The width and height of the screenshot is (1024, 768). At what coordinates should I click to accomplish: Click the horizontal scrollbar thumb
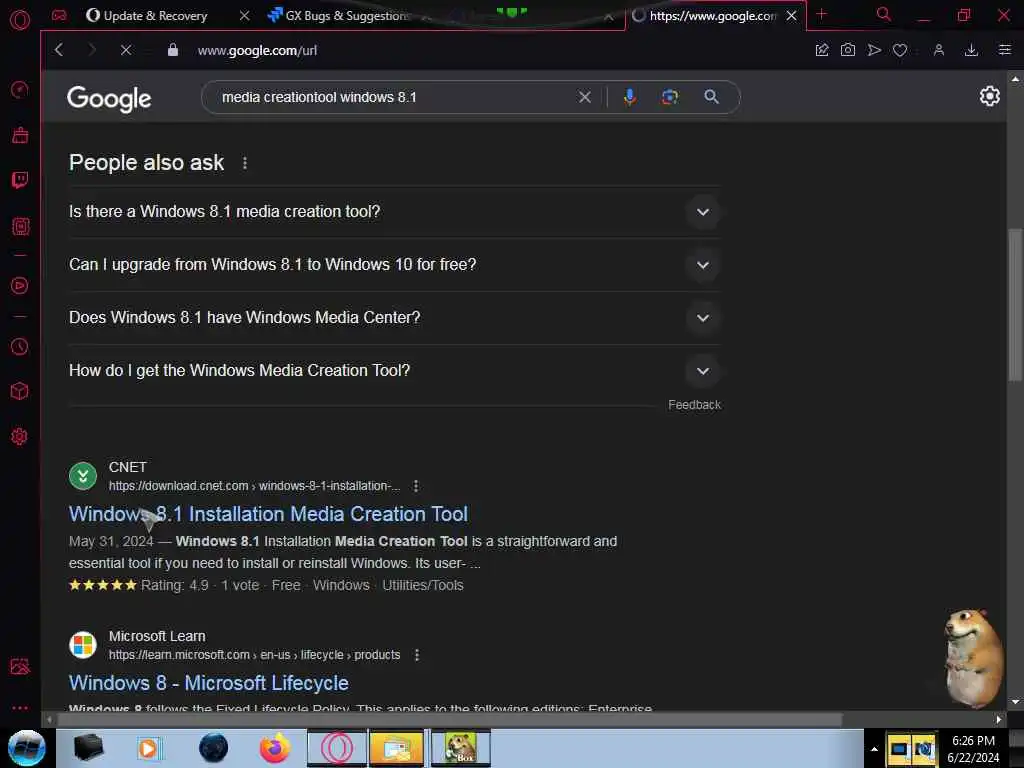pos(450,720)
